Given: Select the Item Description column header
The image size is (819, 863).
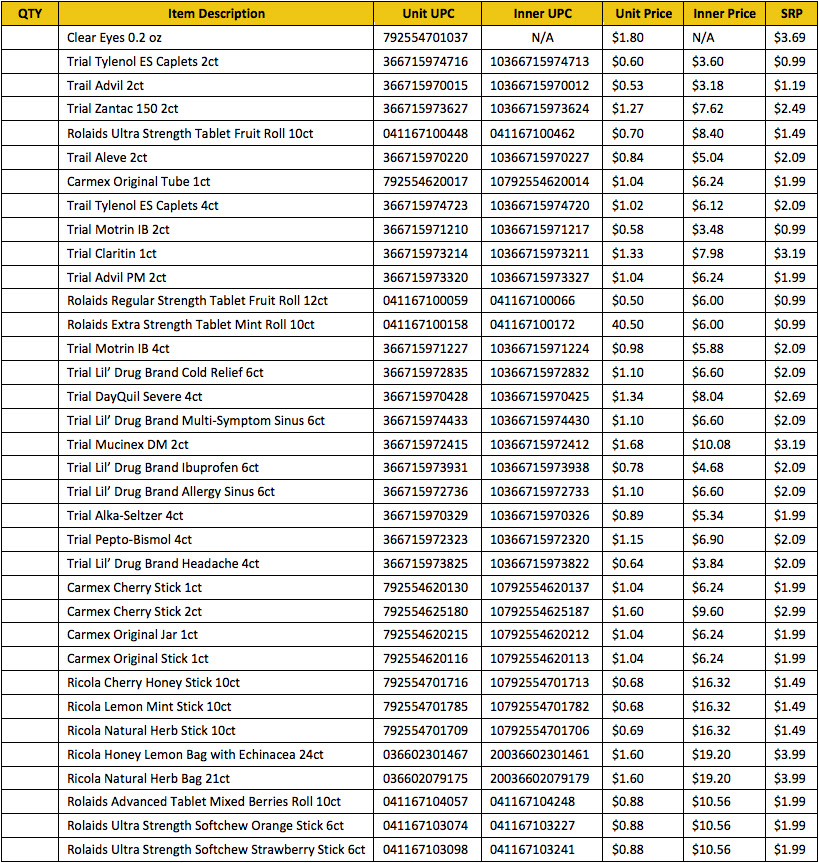Looking at the screenshot, I should [x=216, y=14].
